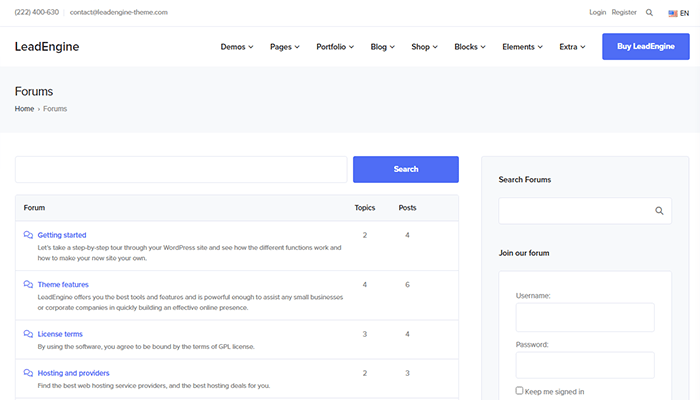
Task: Click into the Username field
Action: [585, 318]
